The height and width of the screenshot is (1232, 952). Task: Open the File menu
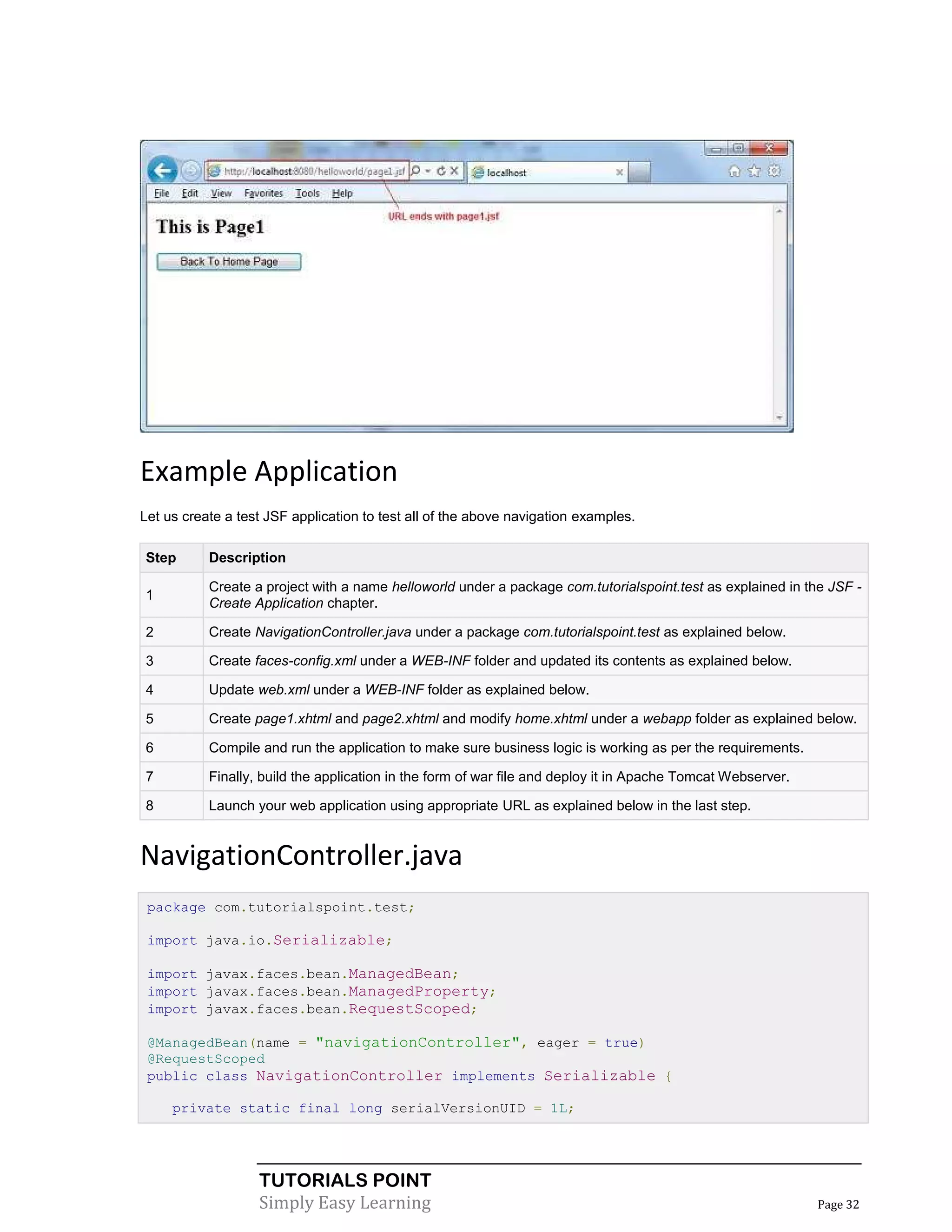click(x=161, y=193)
